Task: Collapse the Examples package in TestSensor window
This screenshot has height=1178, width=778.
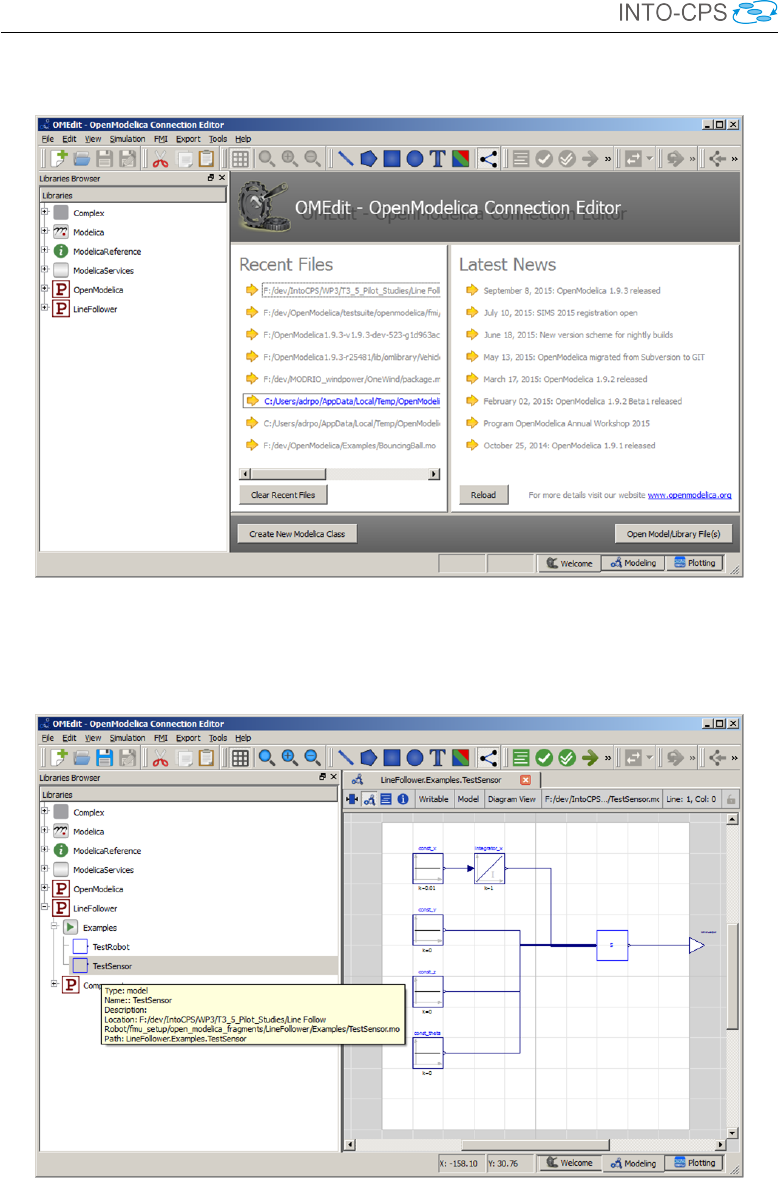Action: coord(54,926)
